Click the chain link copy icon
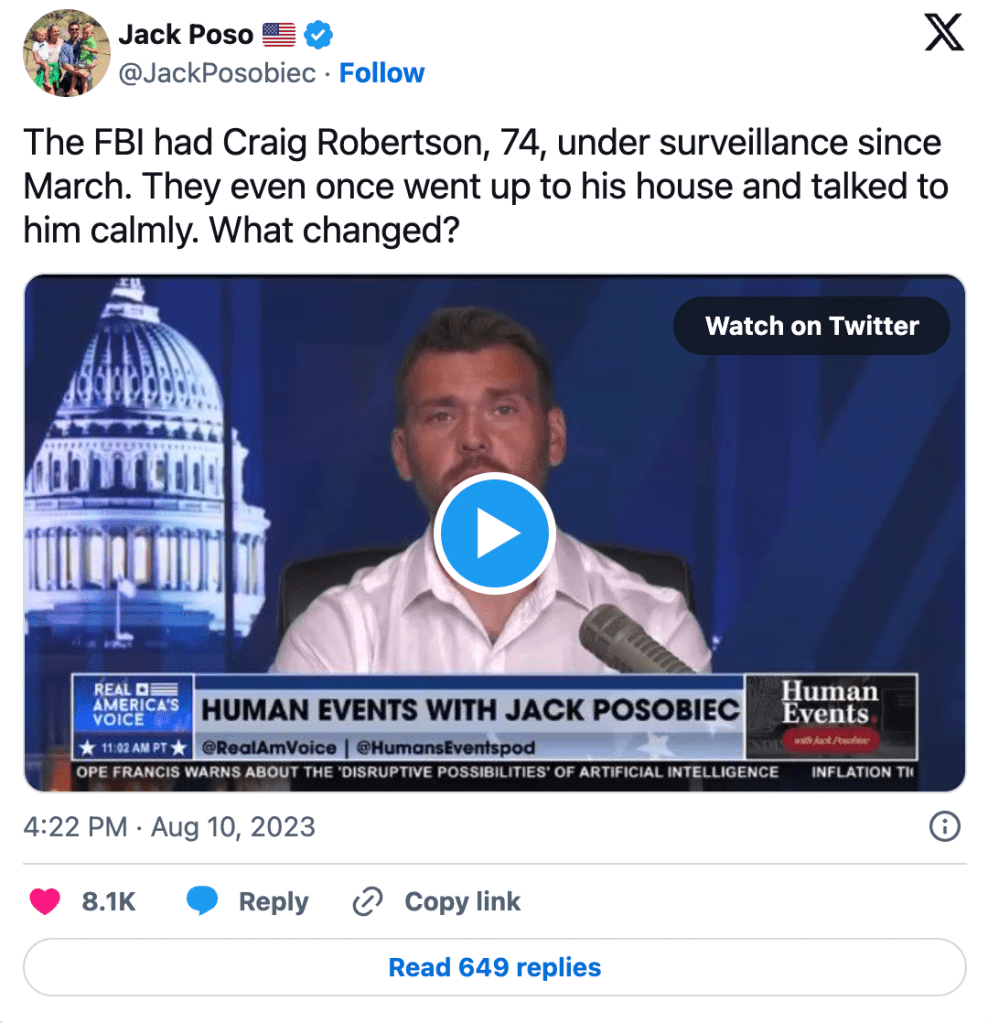Screen dimensions: 988x1023 [x=368, y=902]
